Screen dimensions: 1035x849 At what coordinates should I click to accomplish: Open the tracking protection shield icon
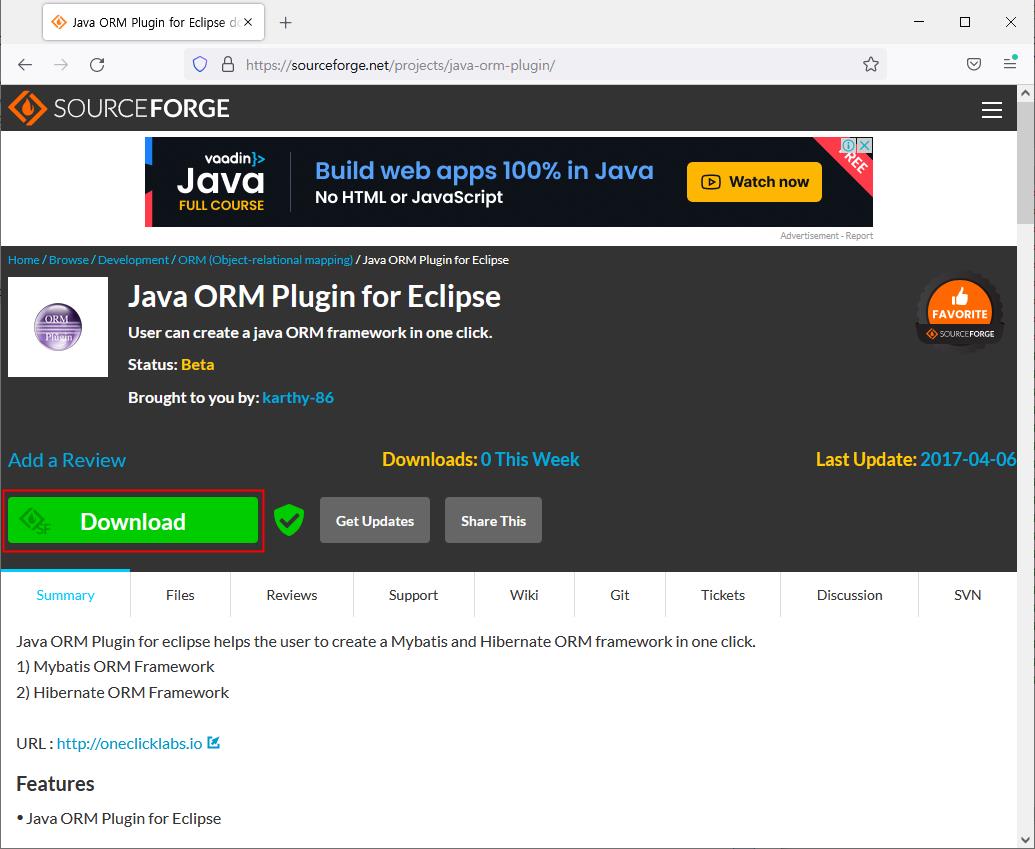tap(200, 65)
